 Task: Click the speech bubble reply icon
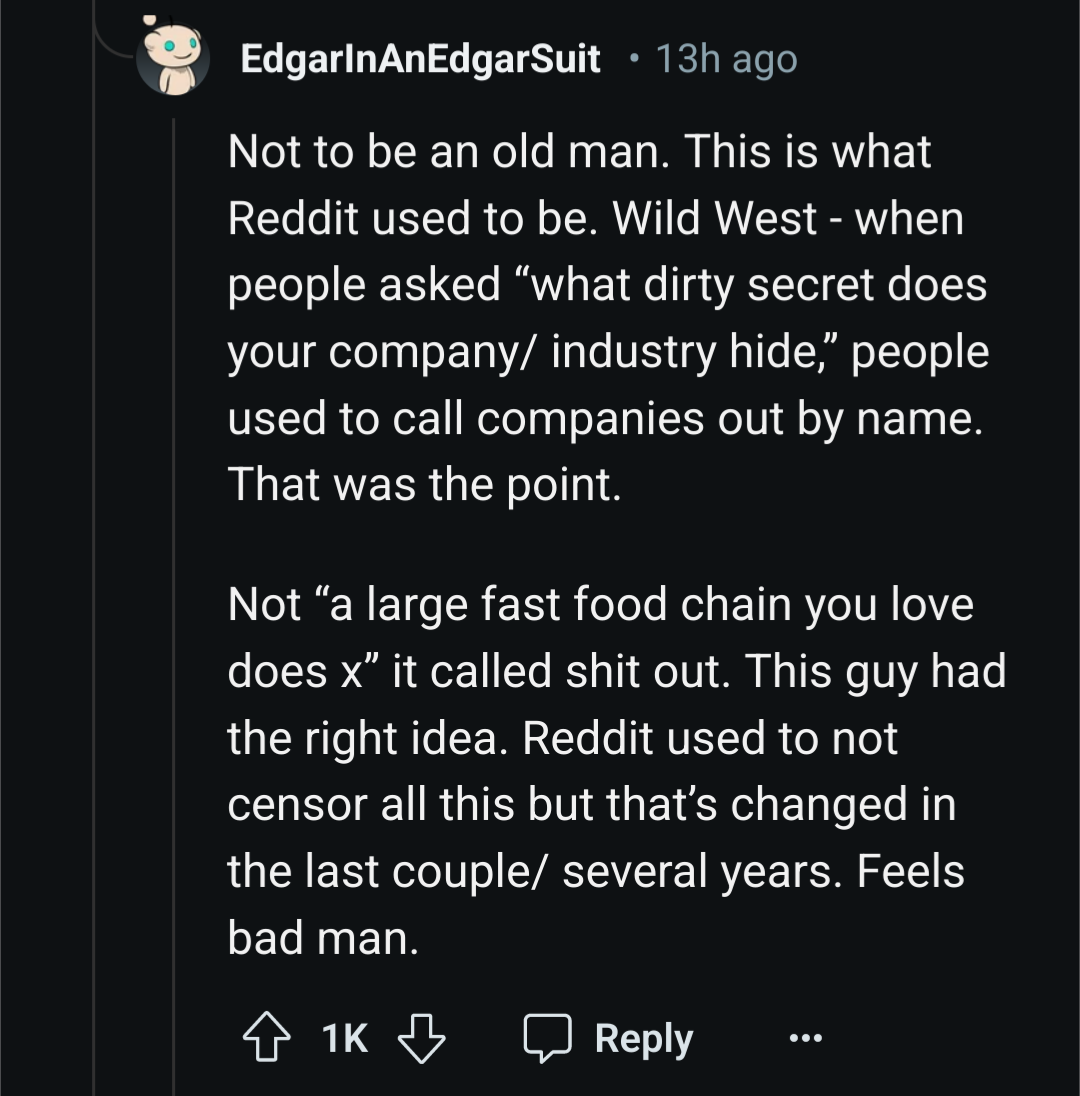(x=547, y=1039)
